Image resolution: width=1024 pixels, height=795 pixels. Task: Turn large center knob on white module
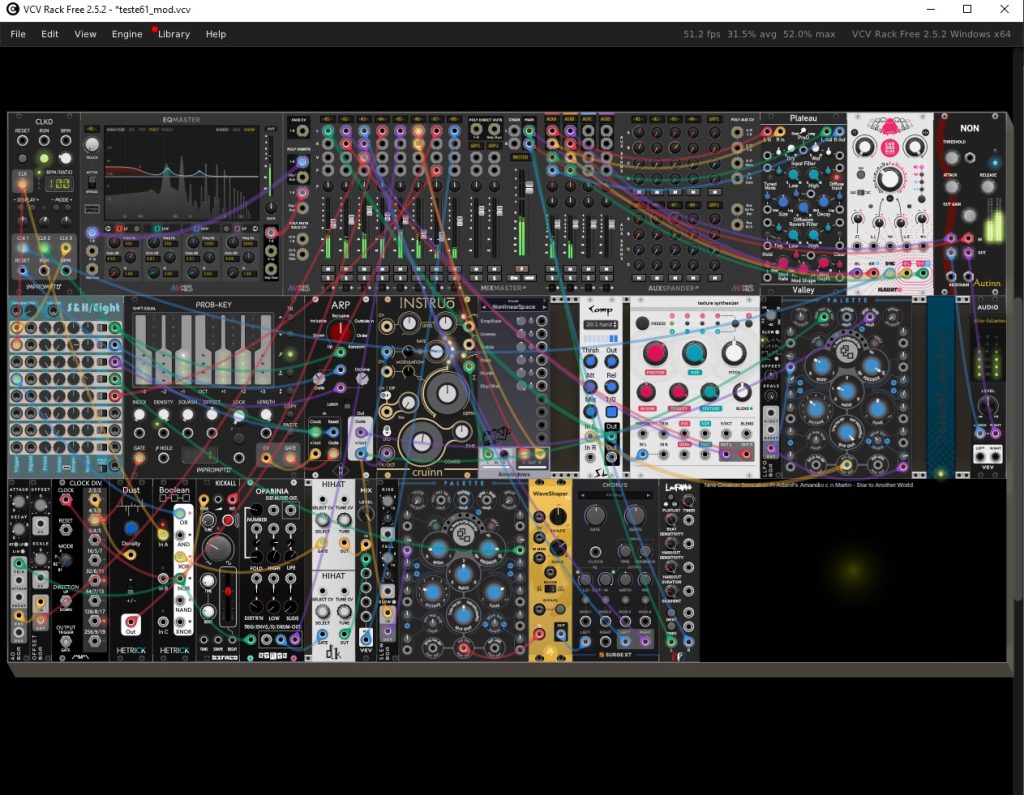pos(889,178)
